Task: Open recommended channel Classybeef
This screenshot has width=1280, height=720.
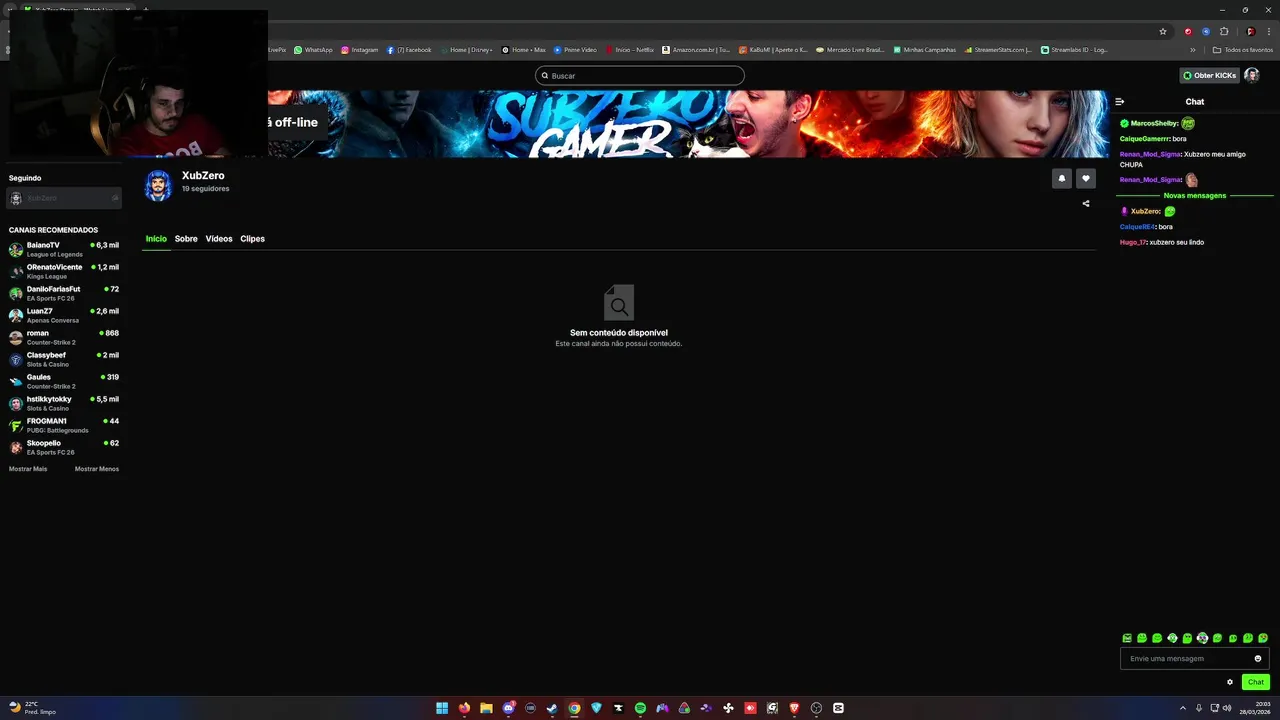Action: (x=64, y=359)
